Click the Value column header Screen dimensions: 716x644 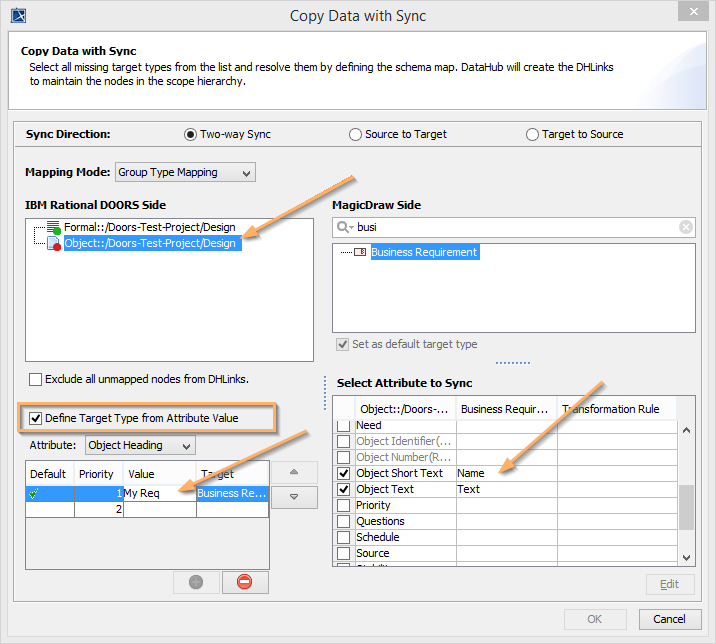coord(160,474)
